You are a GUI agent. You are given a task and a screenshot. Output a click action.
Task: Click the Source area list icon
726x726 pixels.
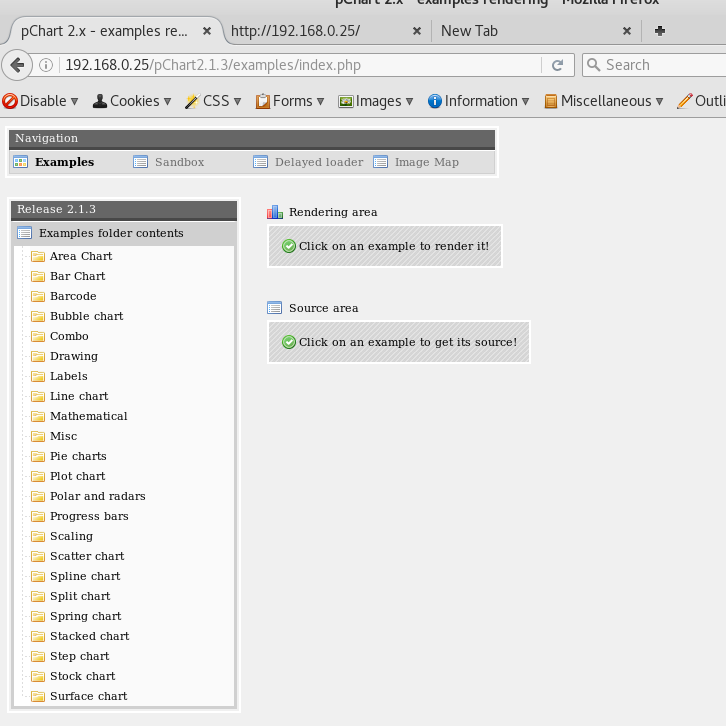click(275, 308)
